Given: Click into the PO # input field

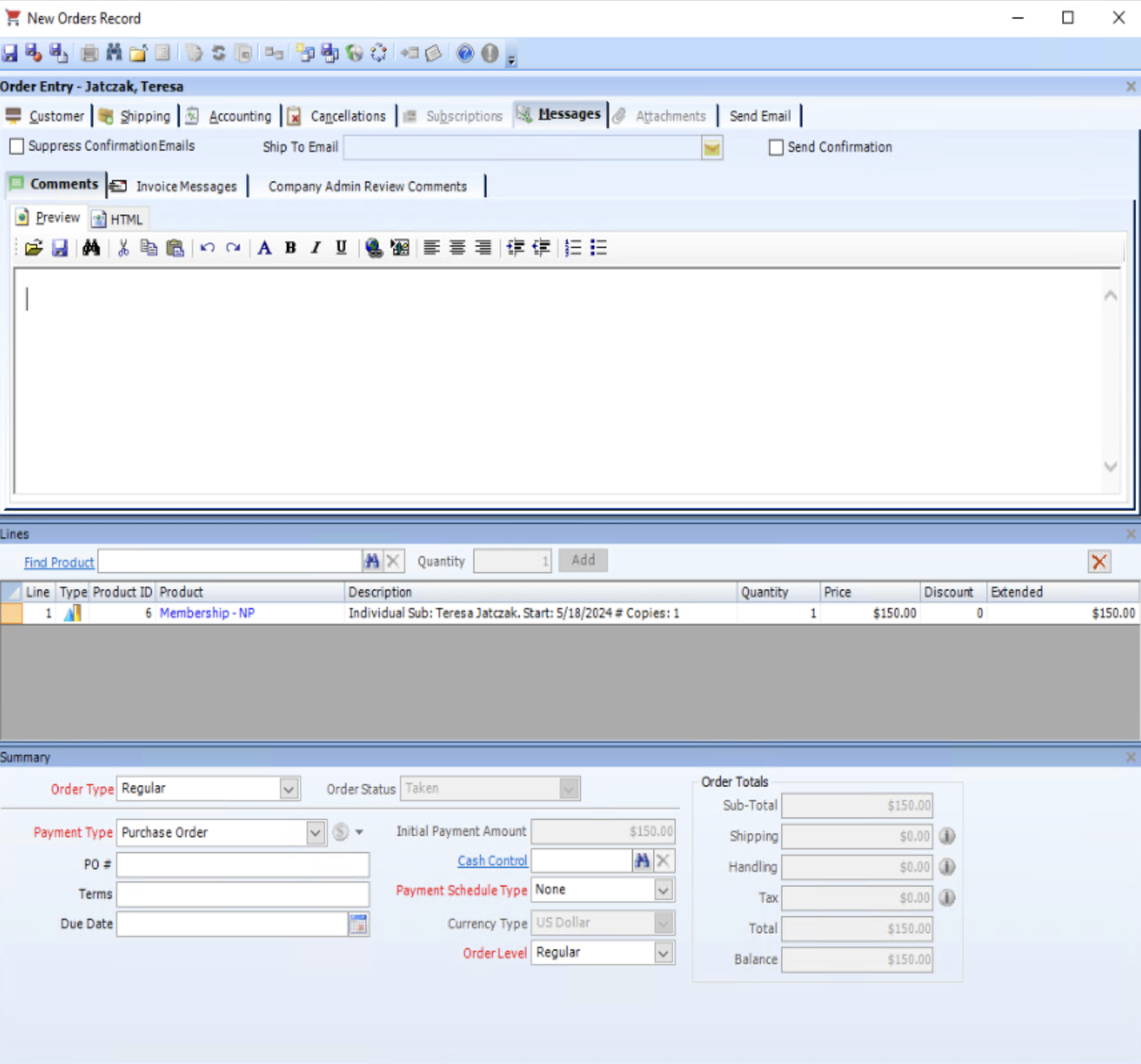Looking at the screenshot, I should [x=243, y=865].
